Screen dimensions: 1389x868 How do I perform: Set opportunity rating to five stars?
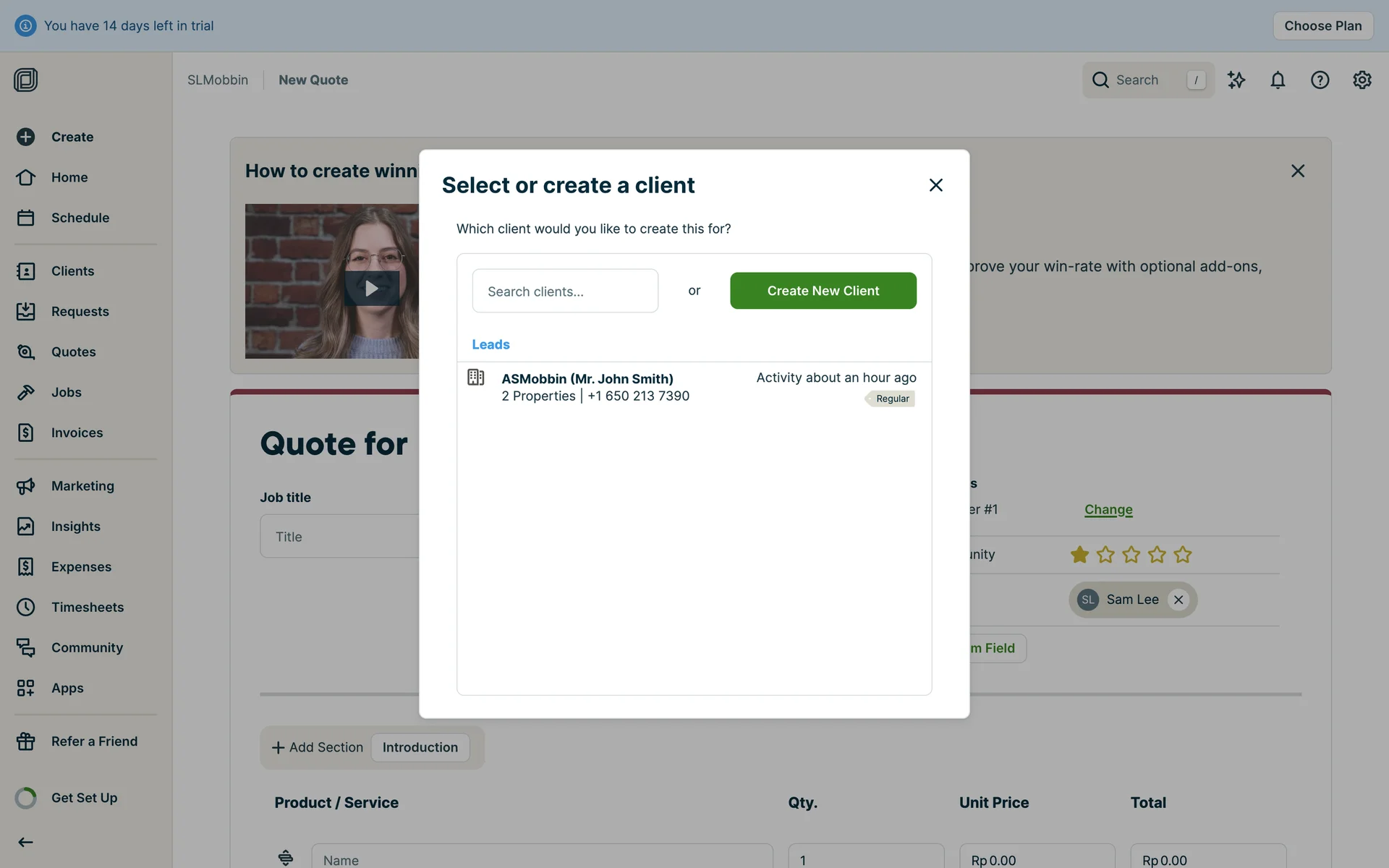pos(1183,555)
